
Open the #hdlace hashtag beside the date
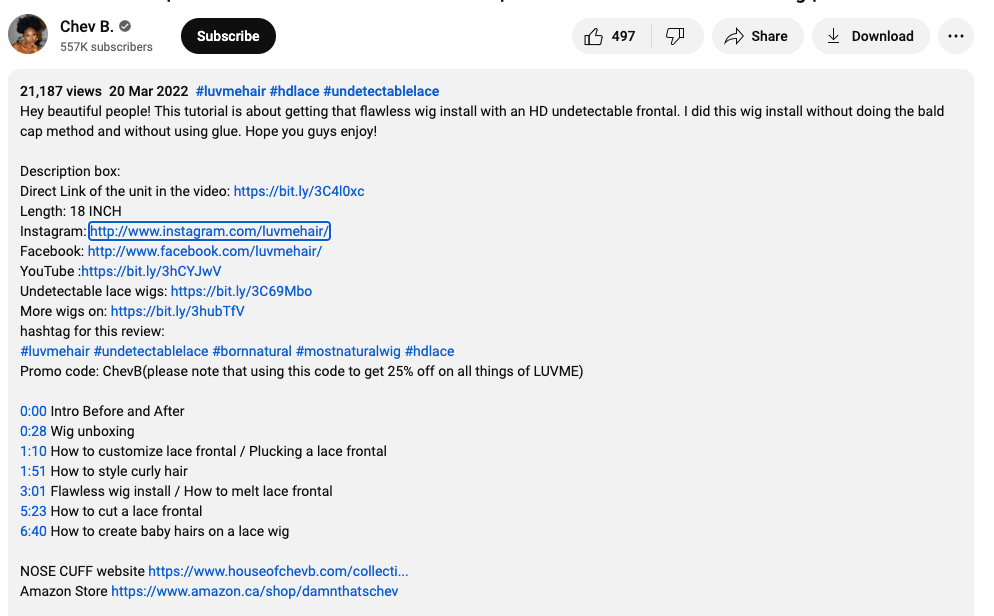coord(294,91)
